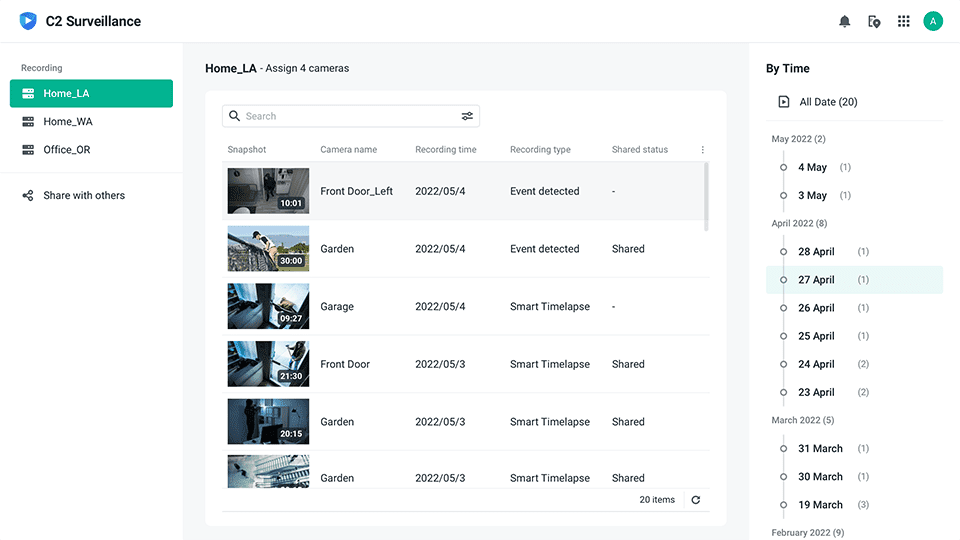Image resolution: width=960 pixels, height=540 pixels.
Task: Open Share with others page
Action: [x=84, y=196]
